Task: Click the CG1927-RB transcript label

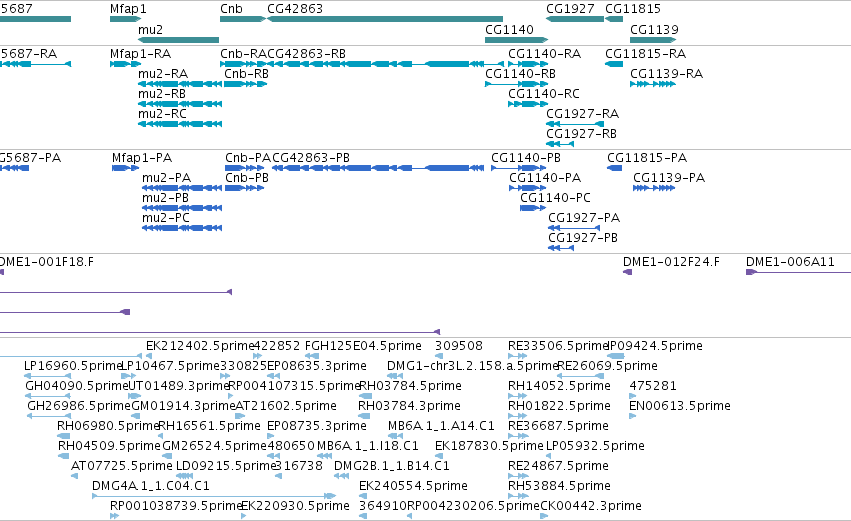Action: tap(581, 134)
